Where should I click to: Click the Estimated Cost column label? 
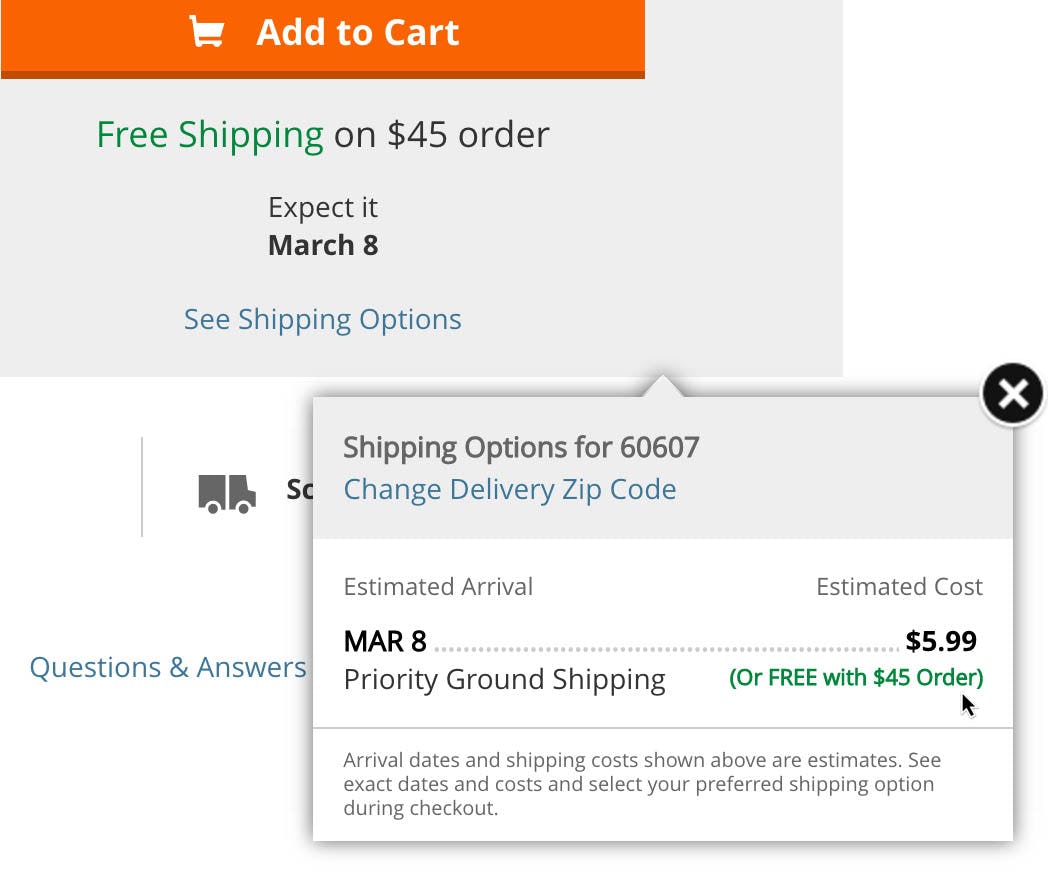(x=899, y=587)
